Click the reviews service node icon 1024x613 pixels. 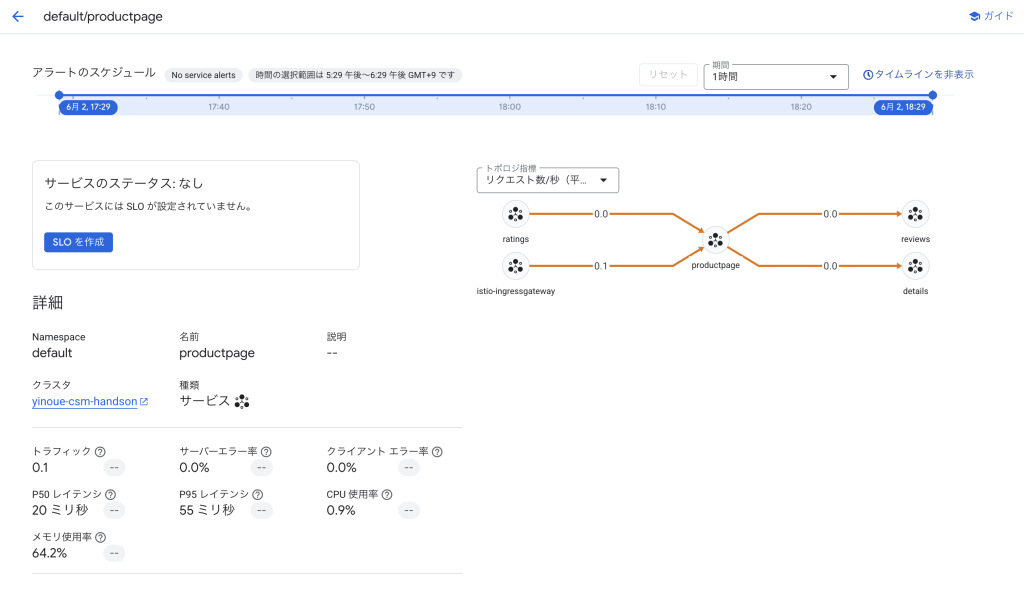click(915, 214)
